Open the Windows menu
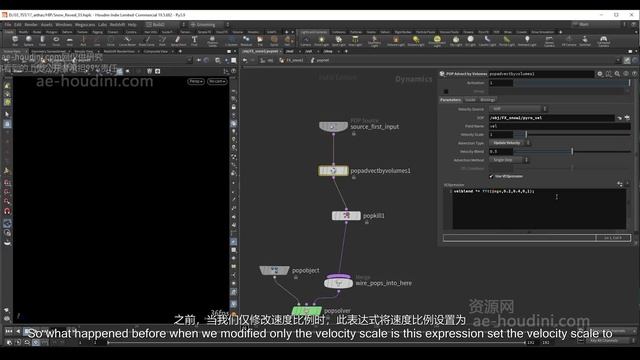Viewport: 640px width, 360px height. (x=63, y=24)
